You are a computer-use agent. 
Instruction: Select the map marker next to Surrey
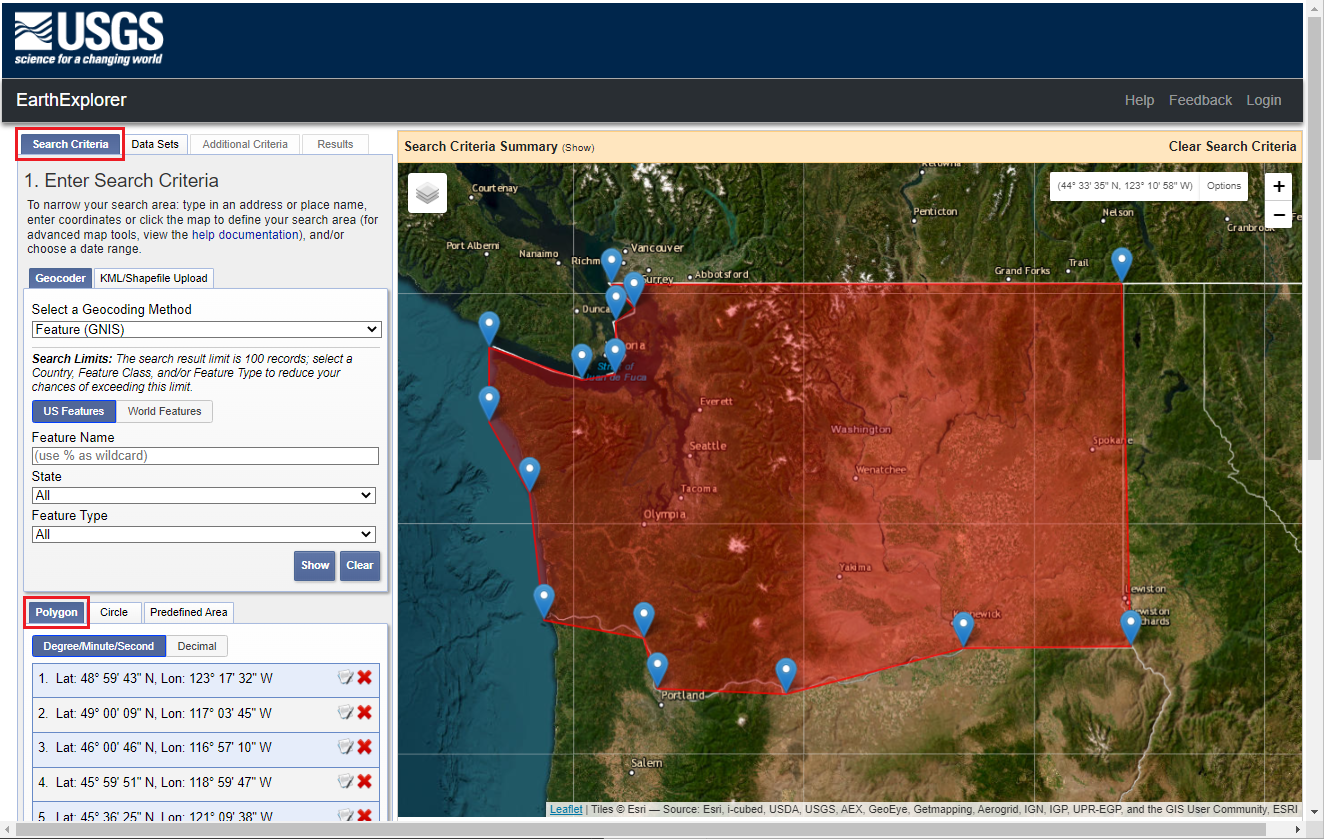pos(633,289)
